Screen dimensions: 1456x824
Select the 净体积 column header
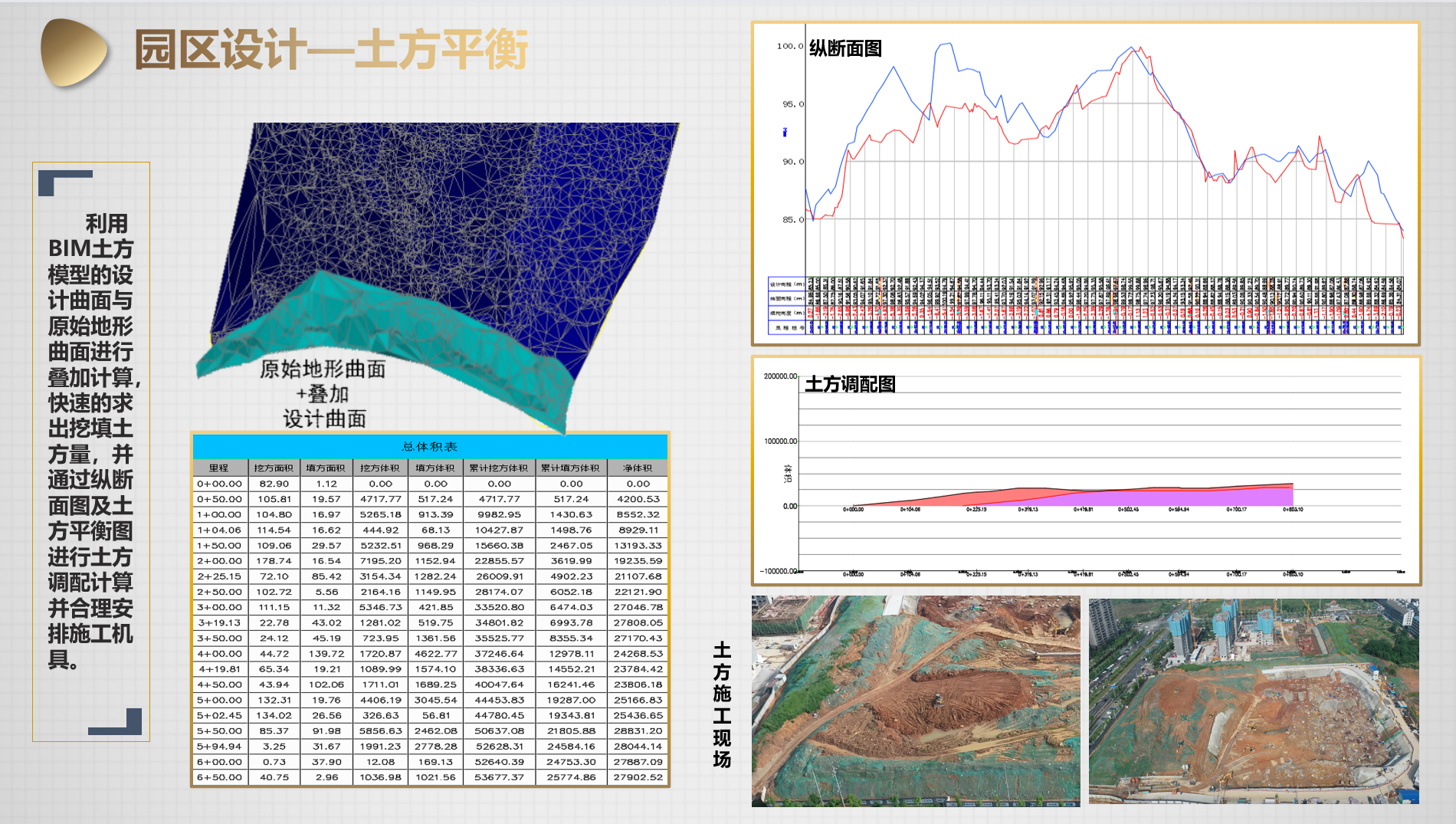(638, 468)
